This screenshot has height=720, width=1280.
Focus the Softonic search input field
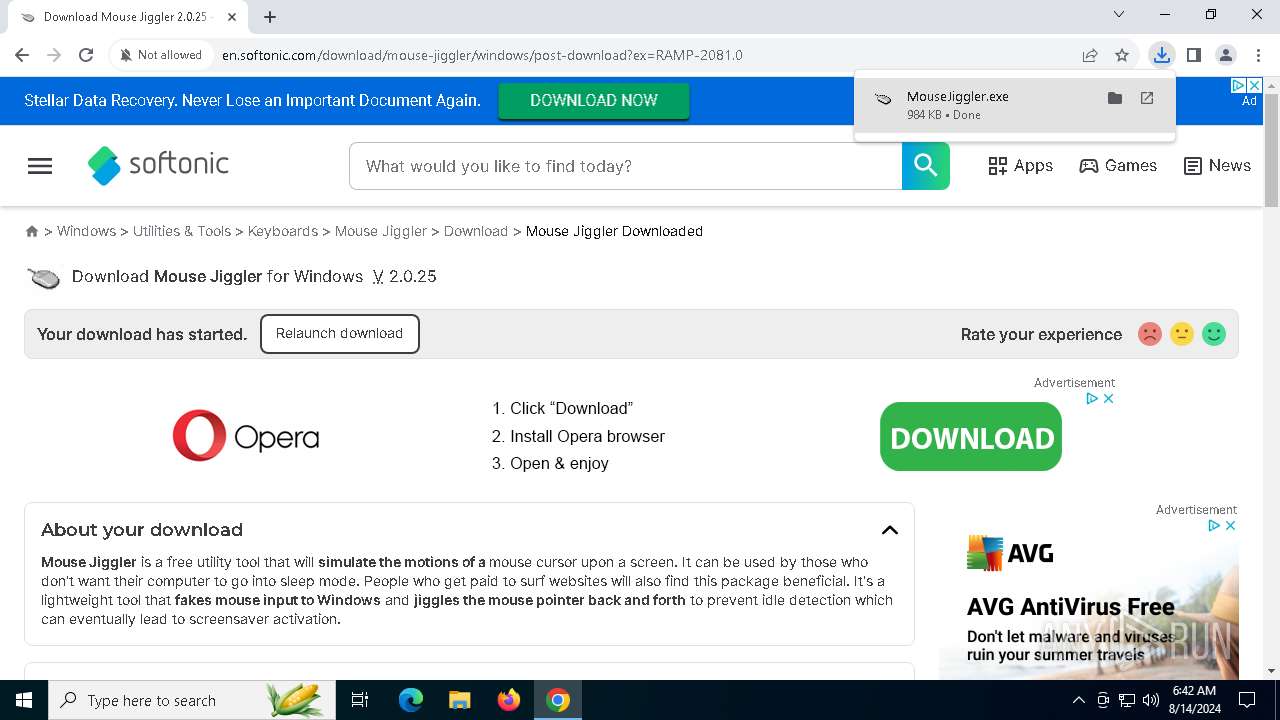(626, 166)
